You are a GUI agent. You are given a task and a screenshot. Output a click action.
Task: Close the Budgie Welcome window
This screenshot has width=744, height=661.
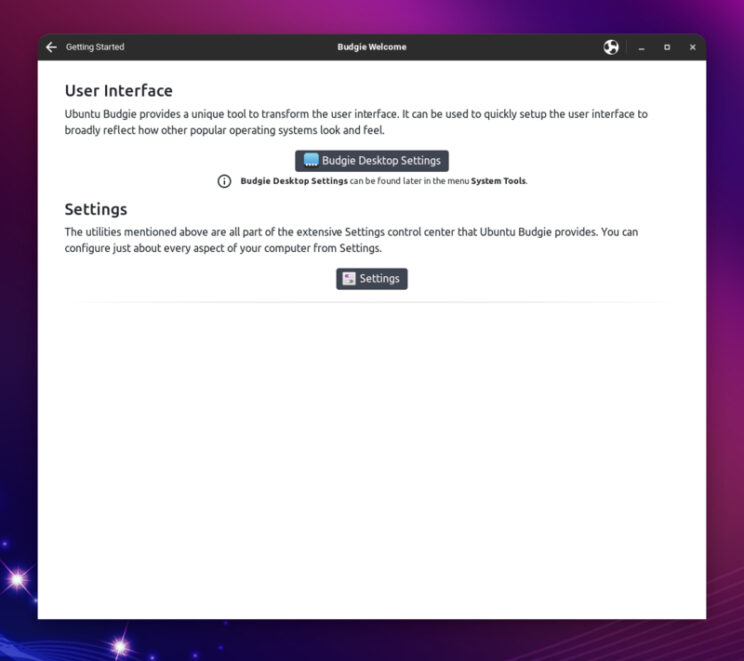pyautogui.click(x=692, y=47)
